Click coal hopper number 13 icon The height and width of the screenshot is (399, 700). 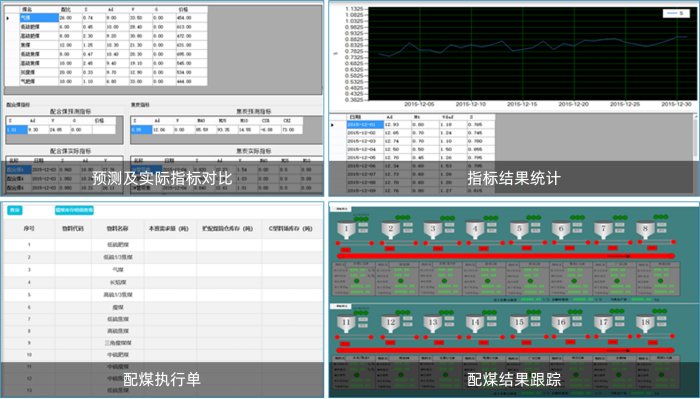coord(433,322)
